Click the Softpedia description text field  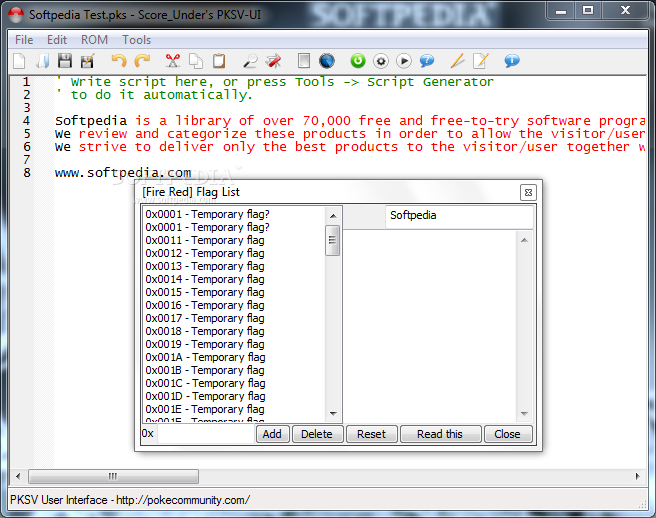click(x=459, y=217)
